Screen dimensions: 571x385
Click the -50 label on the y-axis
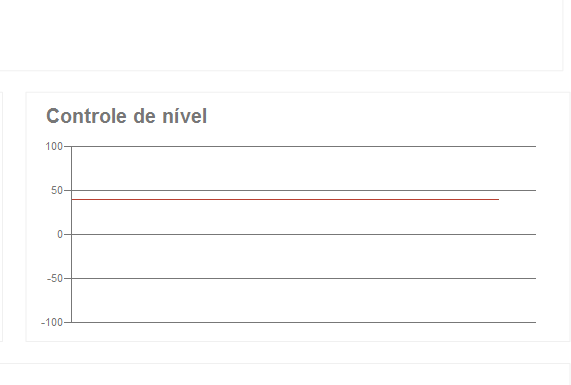(x=55, y=278)
